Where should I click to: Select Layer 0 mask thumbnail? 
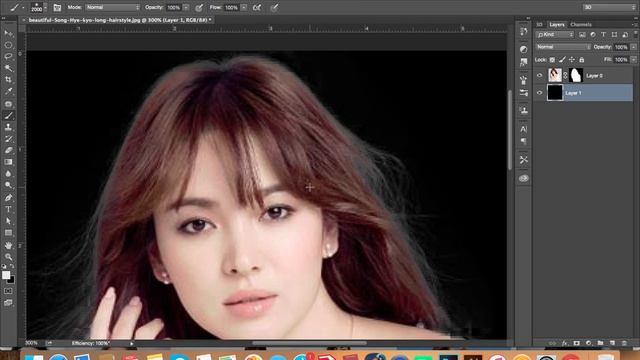[576, 76]
